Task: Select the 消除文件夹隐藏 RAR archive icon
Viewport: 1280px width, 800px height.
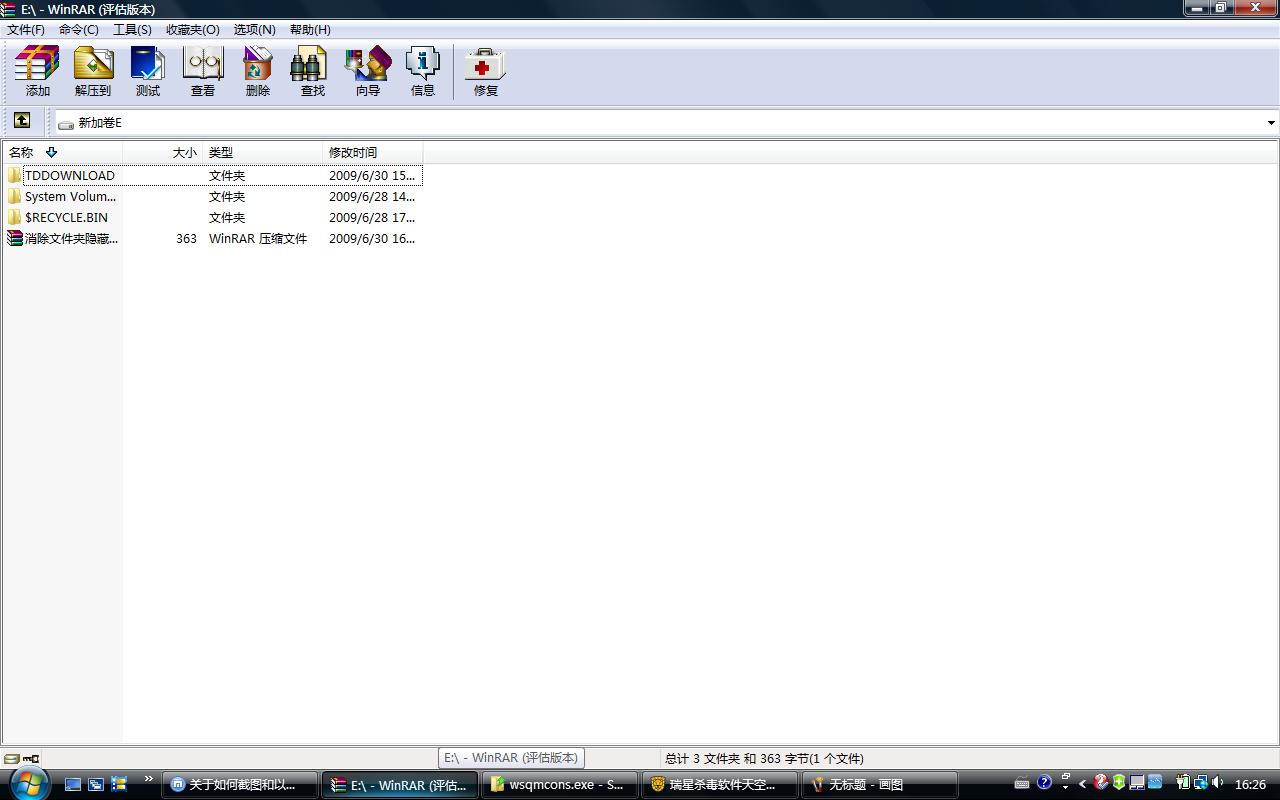Action: point(14,238)
